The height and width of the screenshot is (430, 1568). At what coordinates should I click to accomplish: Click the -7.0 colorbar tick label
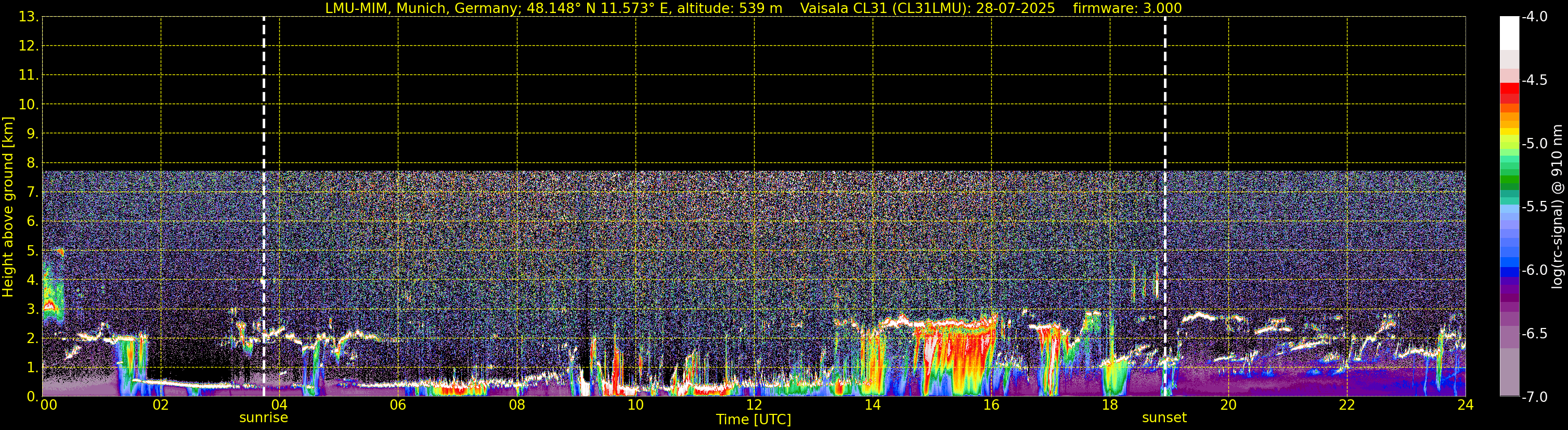tap(1533, 397)
